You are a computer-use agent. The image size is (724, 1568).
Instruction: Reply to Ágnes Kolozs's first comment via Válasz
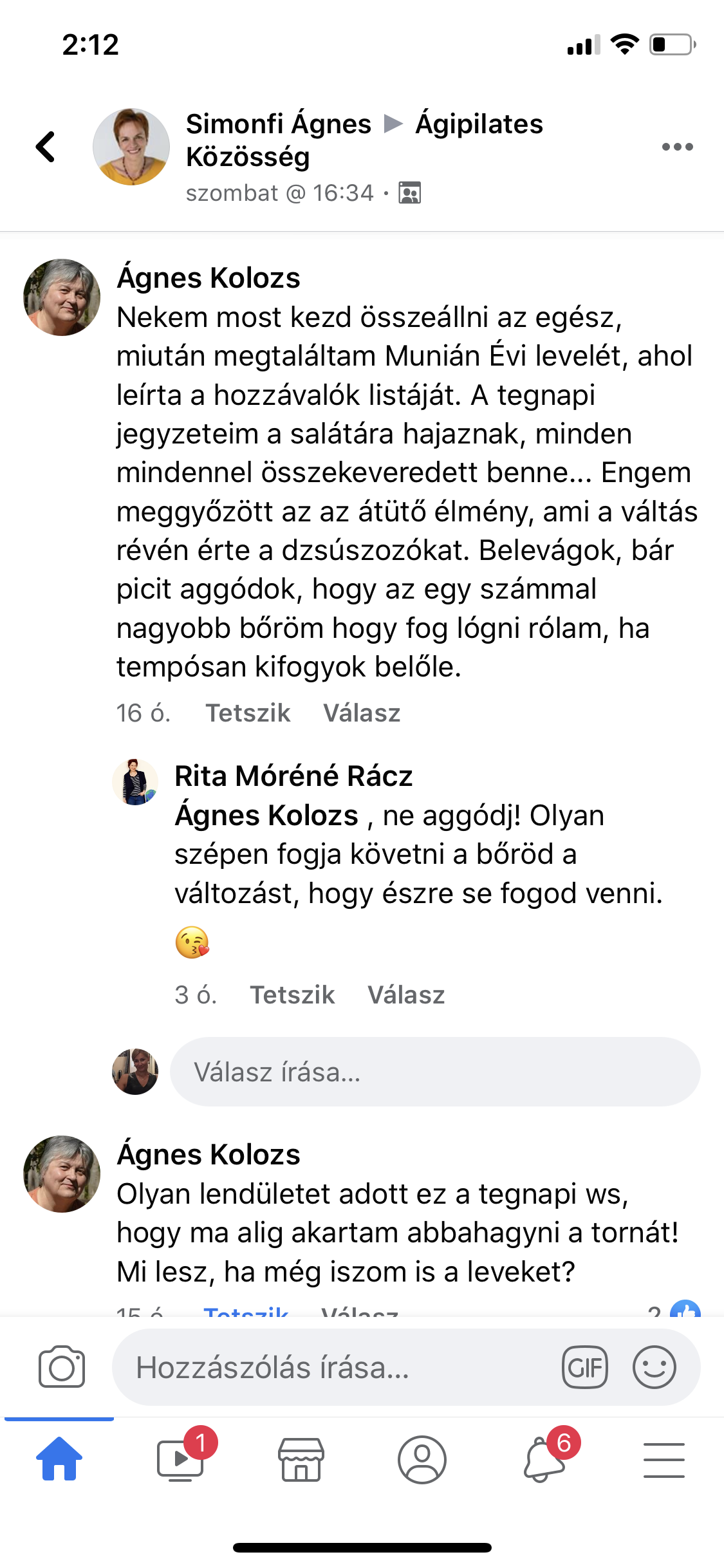(362, 713)
